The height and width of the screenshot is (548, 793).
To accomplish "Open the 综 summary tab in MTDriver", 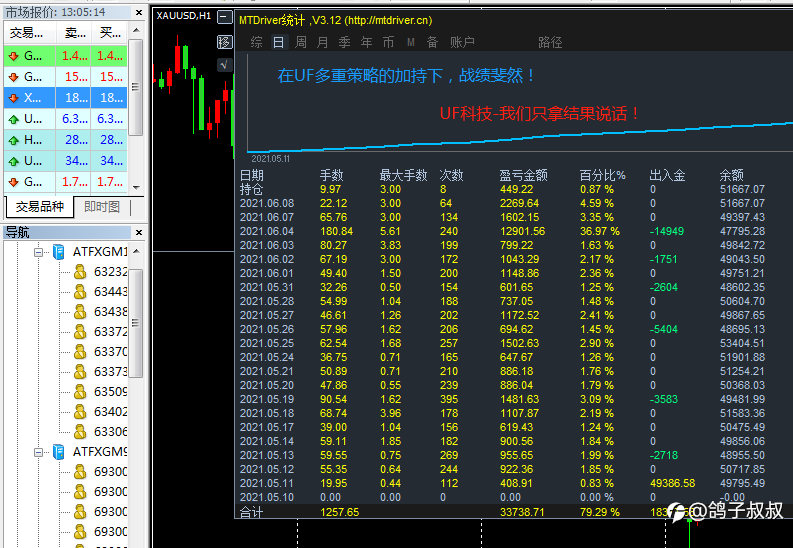I will click(256, 42).
